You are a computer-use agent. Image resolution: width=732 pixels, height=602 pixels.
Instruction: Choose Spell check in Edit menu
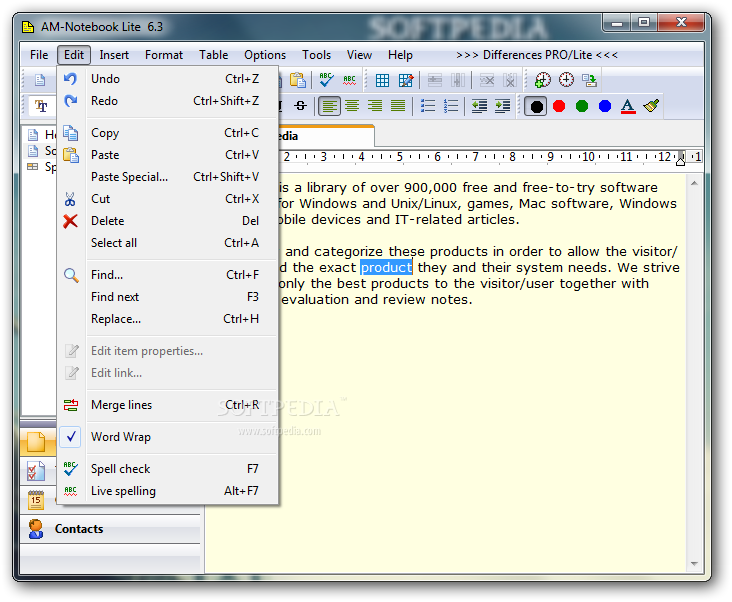point(168,469)
